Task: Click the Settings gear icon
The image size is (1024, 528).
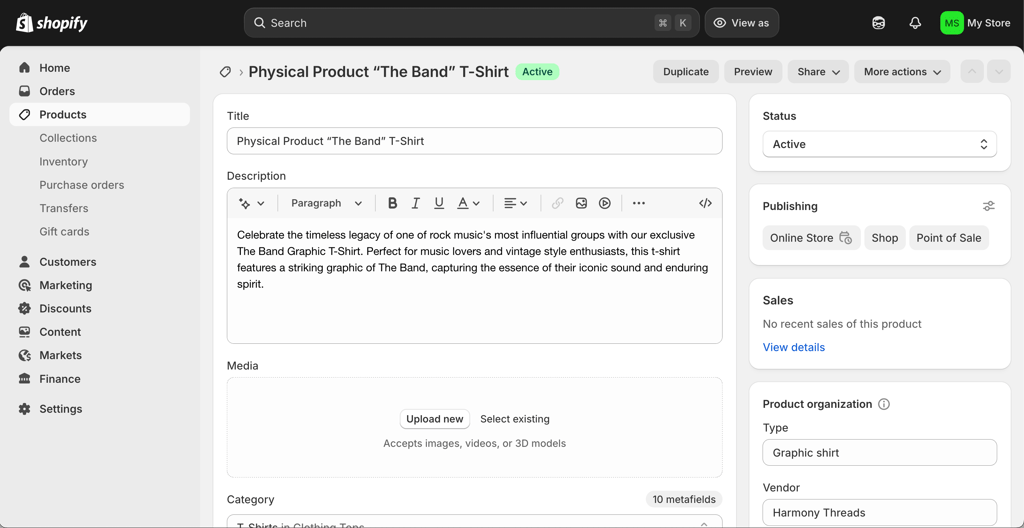Action: tap(24, 409)
